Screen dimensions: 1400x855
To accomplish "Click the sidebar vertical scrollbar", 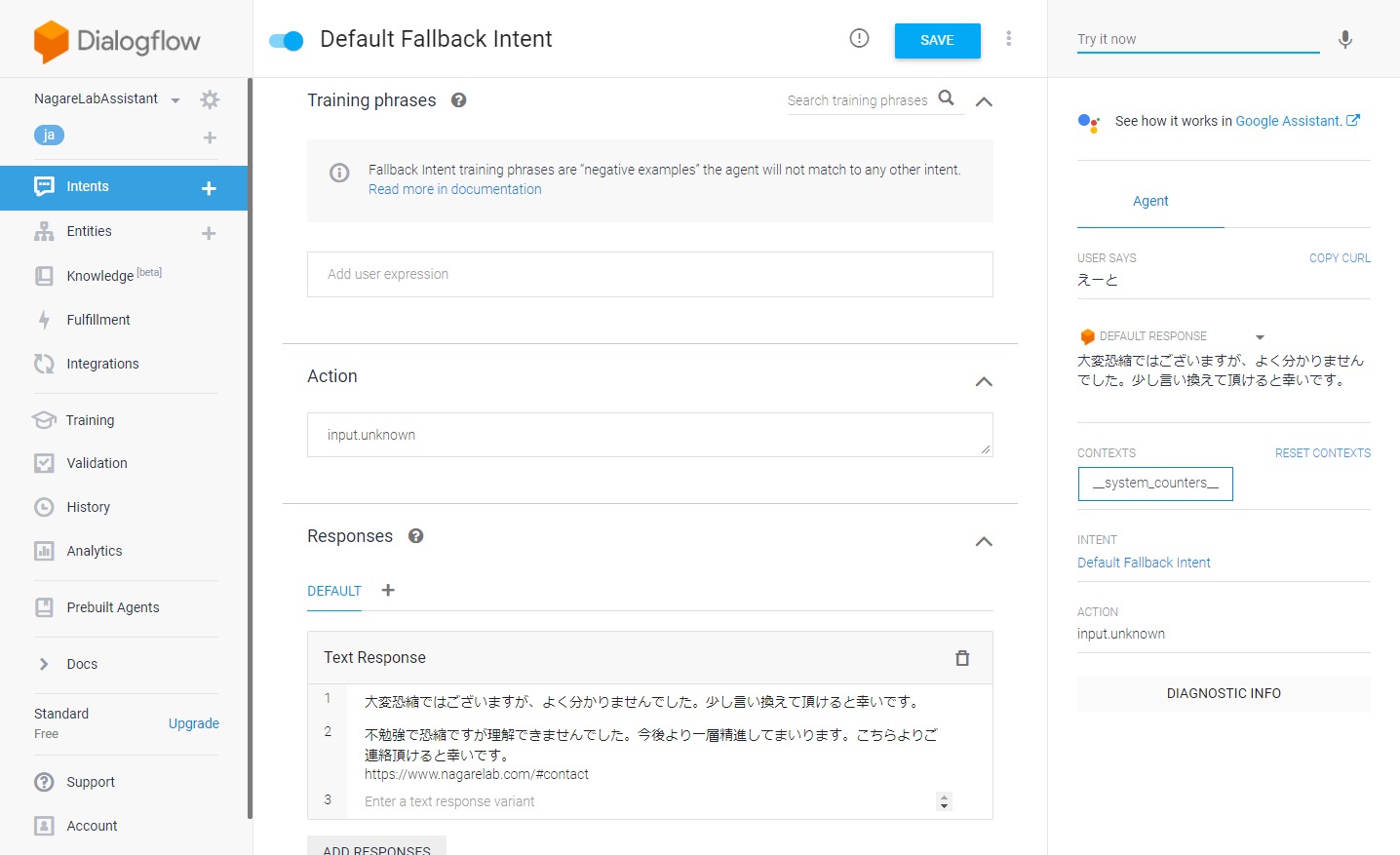I will [x=251, y=448].
